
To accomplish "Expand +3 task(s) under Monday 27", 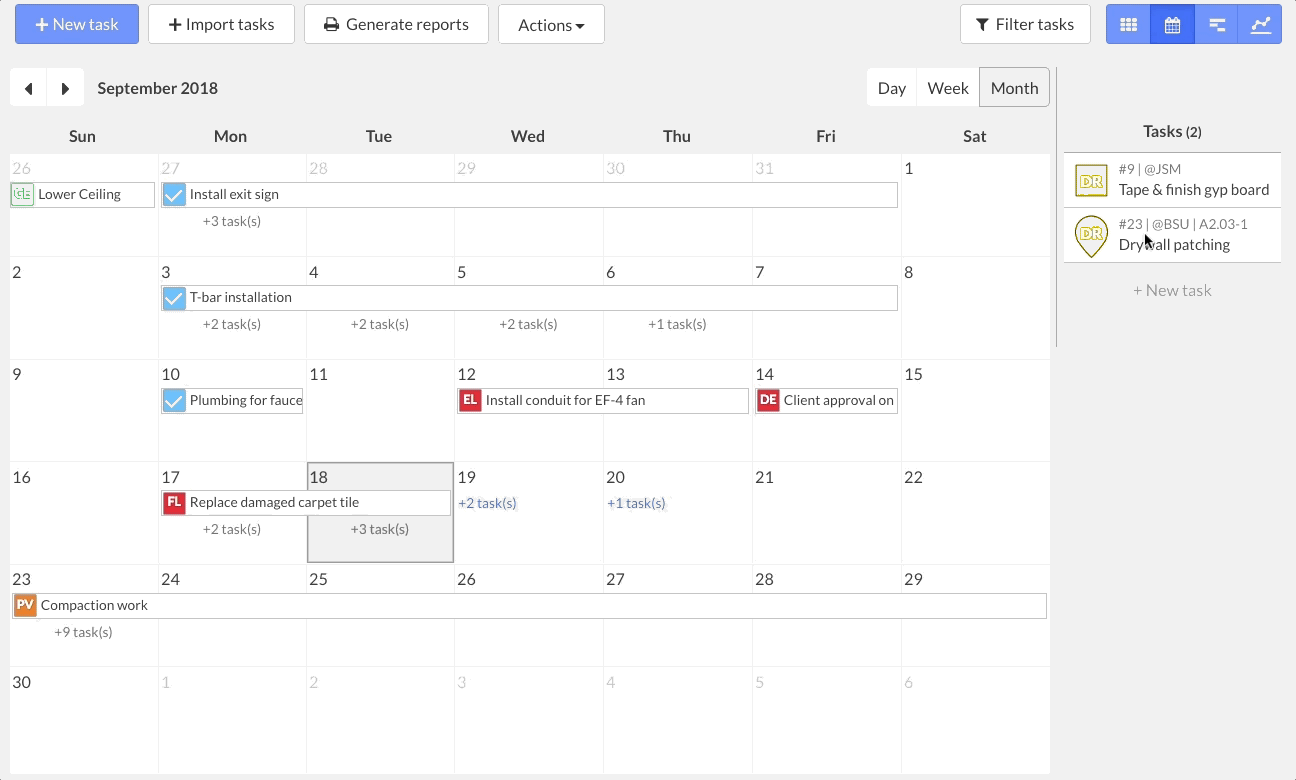I will [231, 221].
